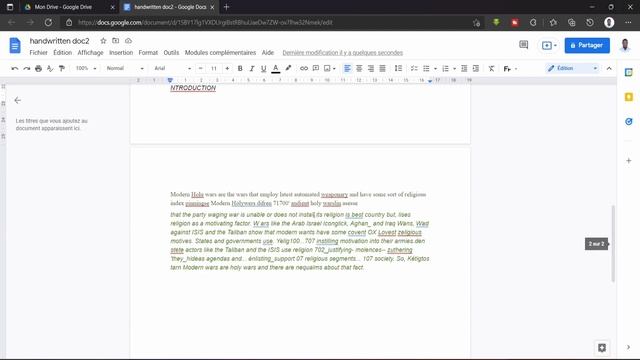Screen dimensions: 640x360
Task: Check document cloud save status icon
Action: point(128,41)
